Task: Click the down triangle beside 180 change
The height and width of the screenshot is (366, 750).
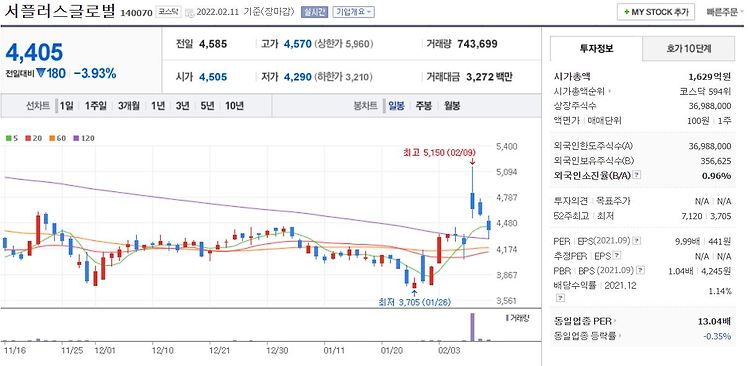Action: click(41, 73)
